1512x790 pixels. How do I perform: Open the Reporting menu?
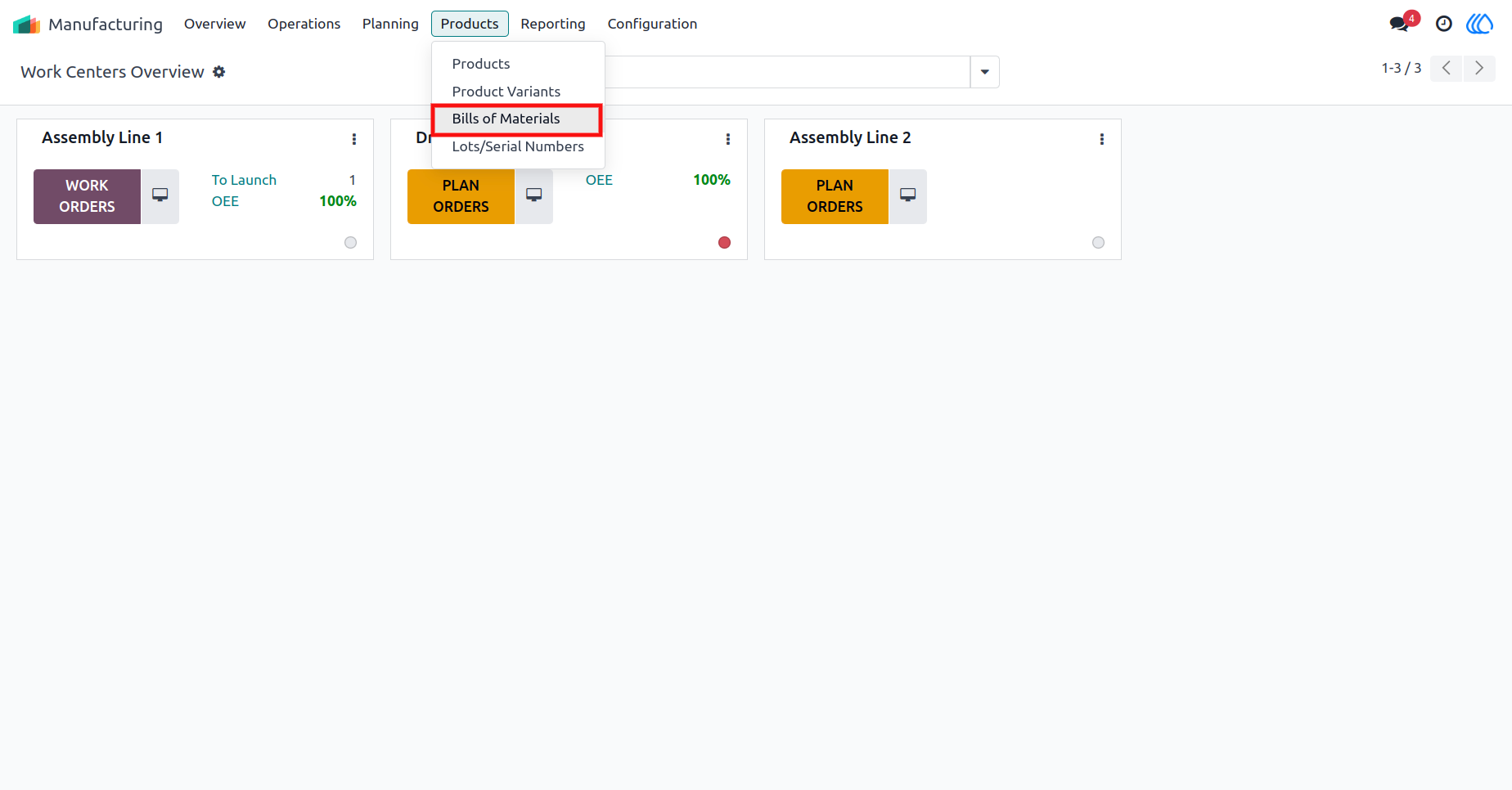pyautogui.click(x=553, y=24)
